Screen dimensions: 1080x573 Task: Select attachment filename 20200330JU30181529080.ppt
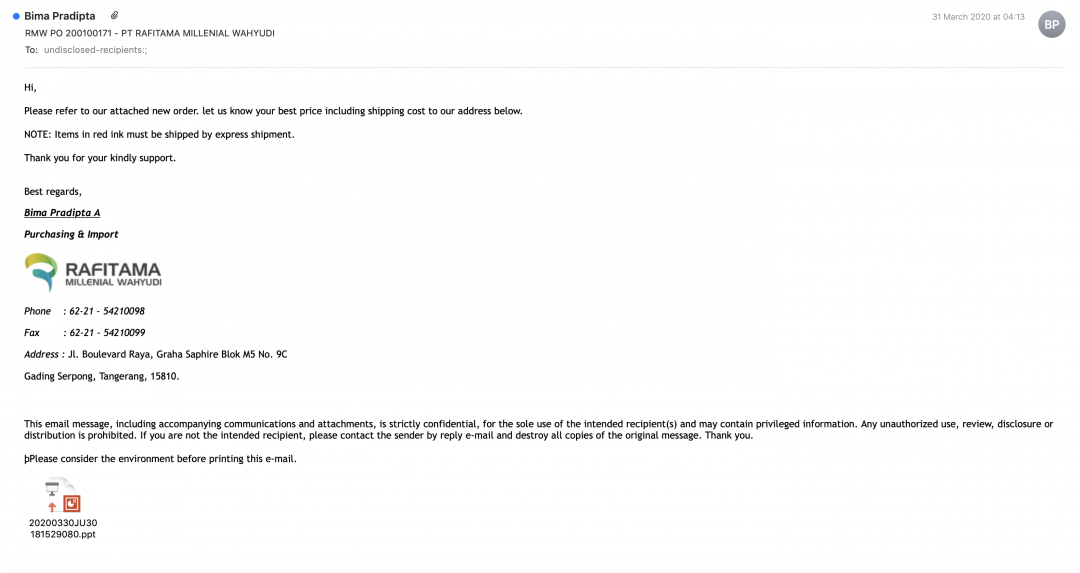point(63,528)
